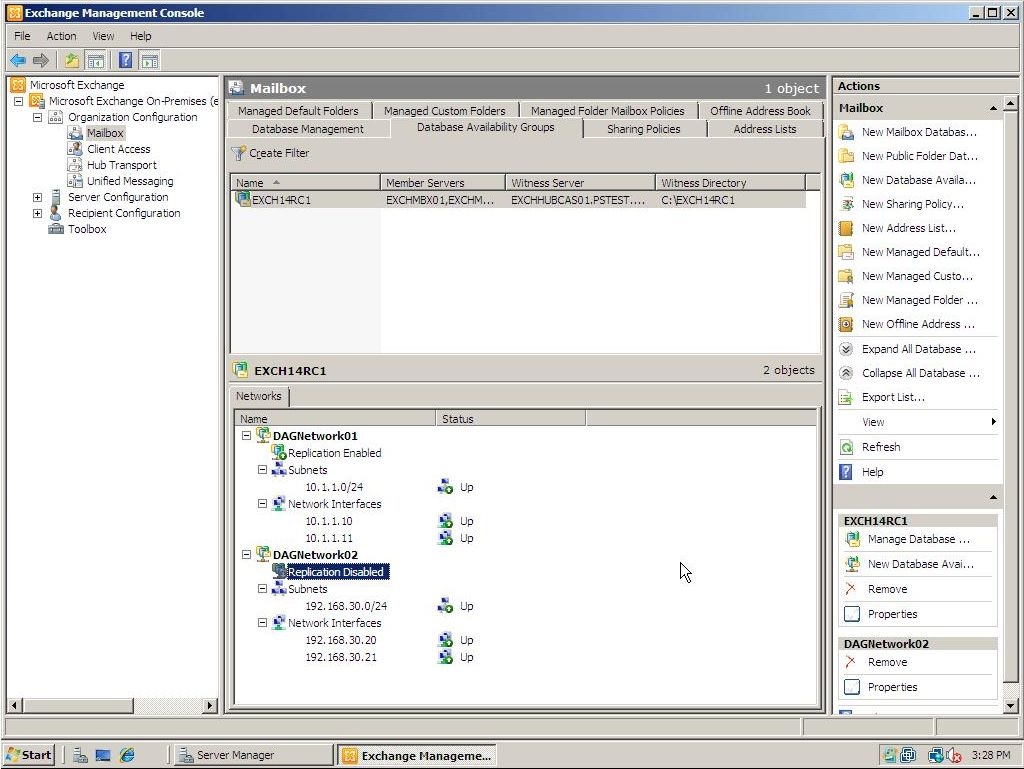This screenshot has width=1024, height=769.
Task: Open the View menu in menu bar
Action: point(103,36)
